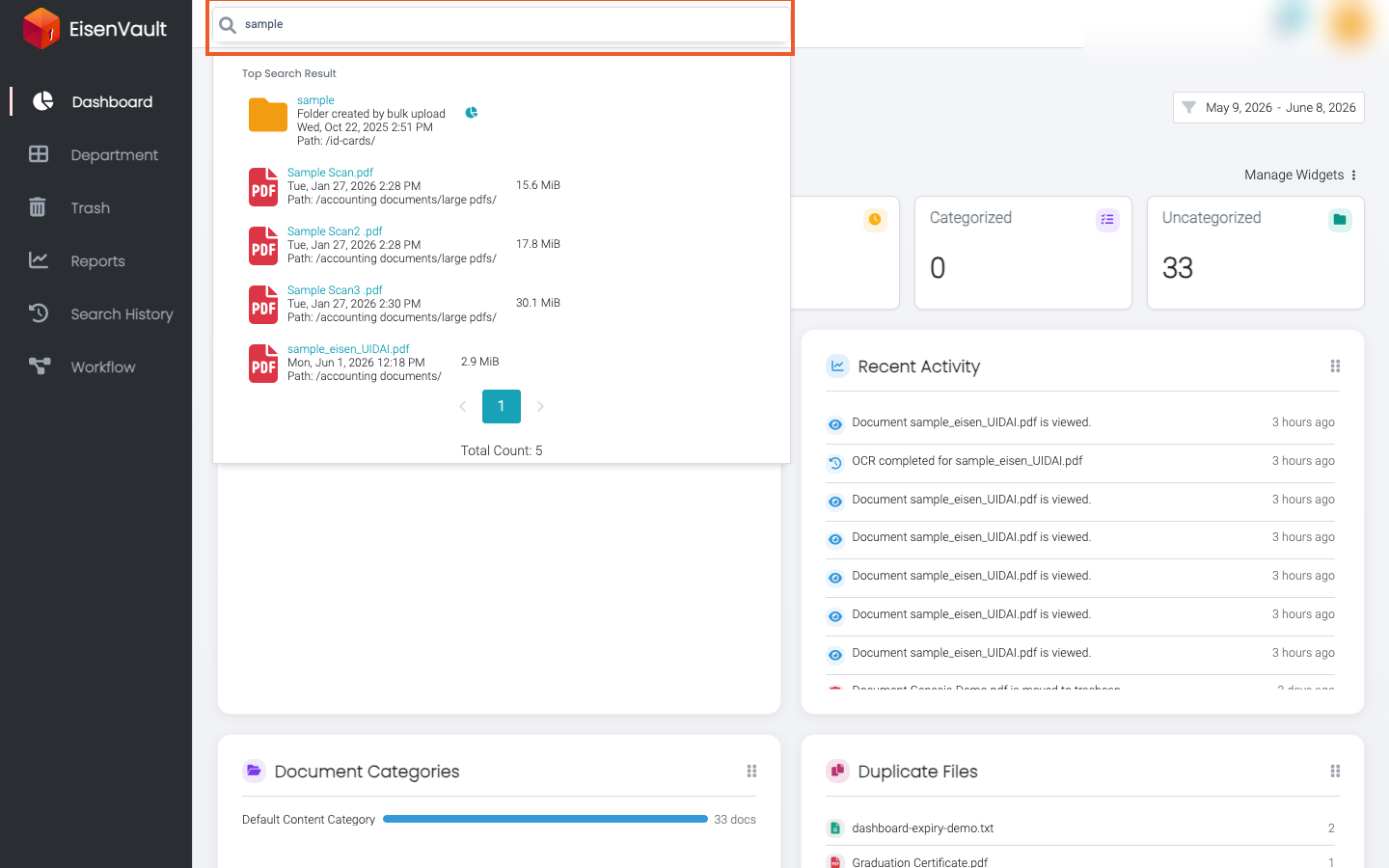Image resolution: width=1389 pixels, height=868 pixels.
Task: Click the 33 docs label
Action: click(735, 820)
